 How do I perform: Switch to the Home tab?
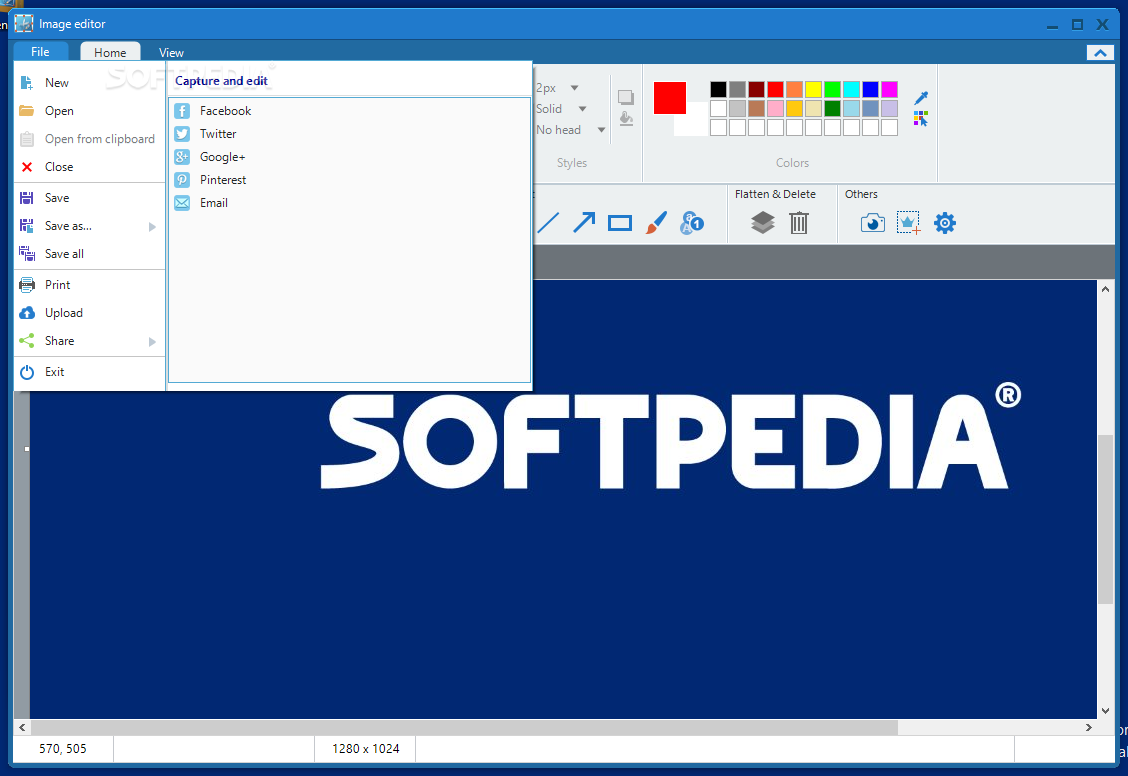click(x=110, y=53)
